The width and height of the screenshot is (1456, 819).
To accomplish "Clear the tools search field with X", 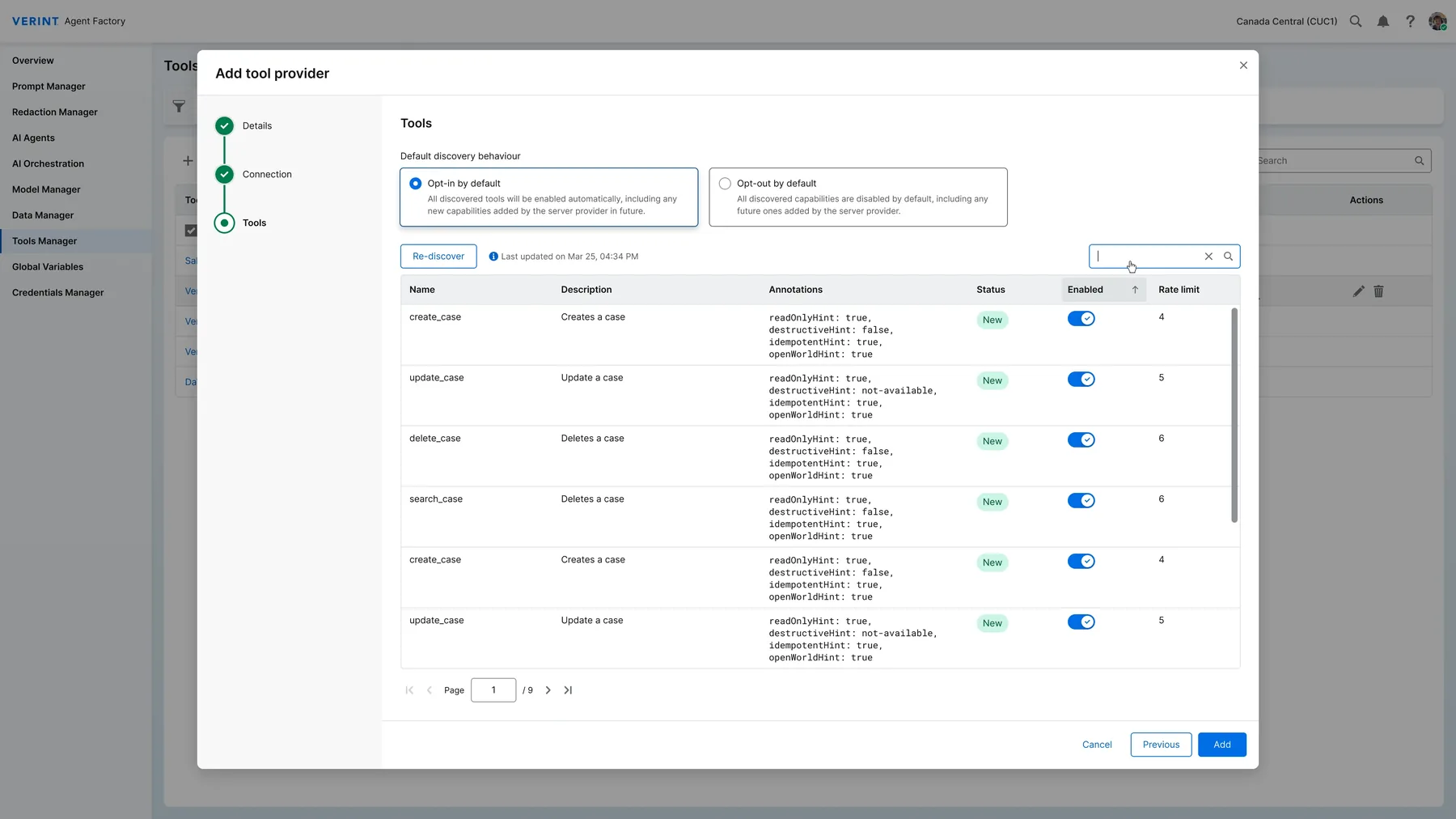I will pos(1208,257).
